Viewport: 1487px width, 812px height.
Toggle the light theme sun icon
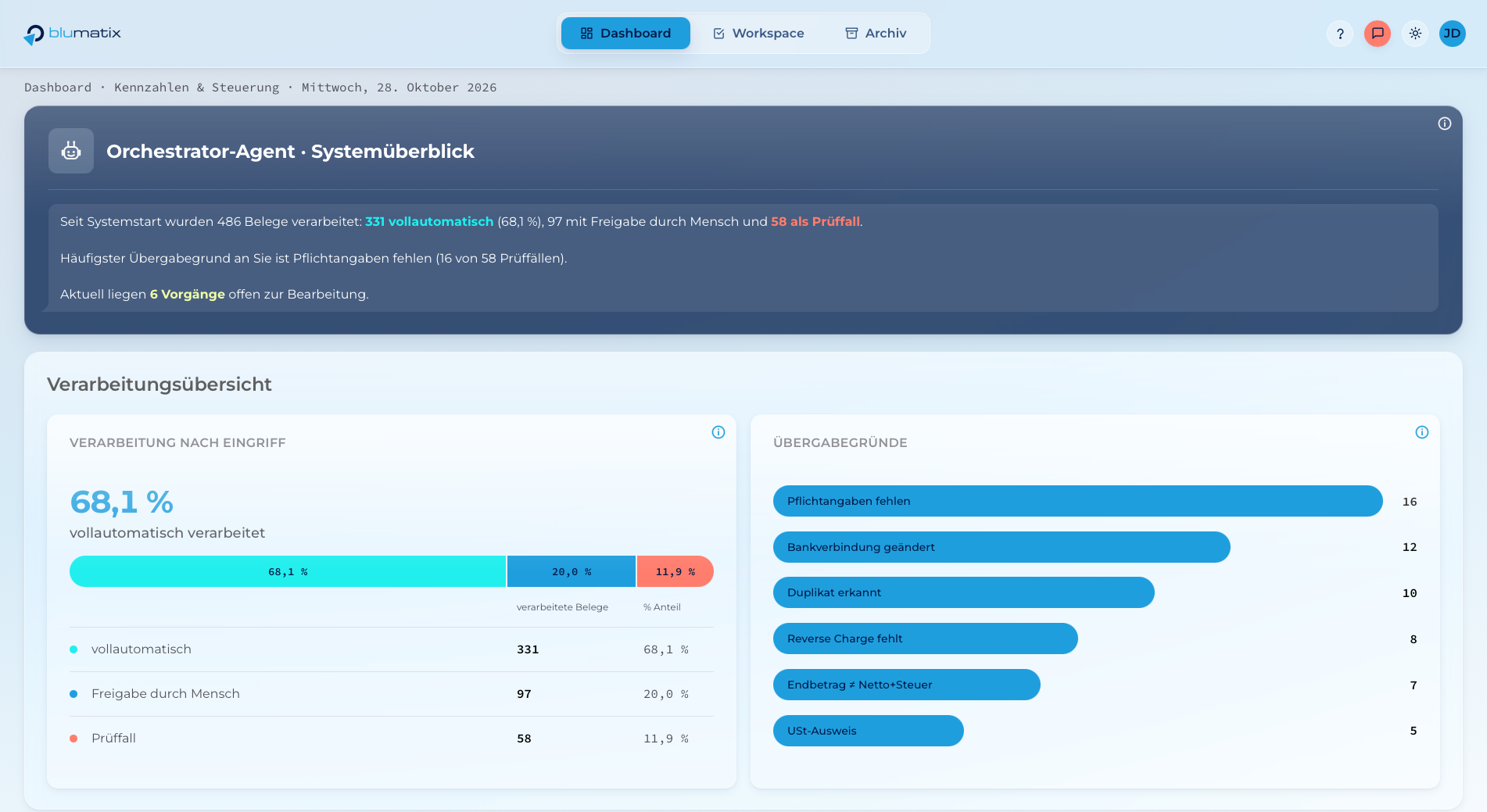tap(1415, 34)
